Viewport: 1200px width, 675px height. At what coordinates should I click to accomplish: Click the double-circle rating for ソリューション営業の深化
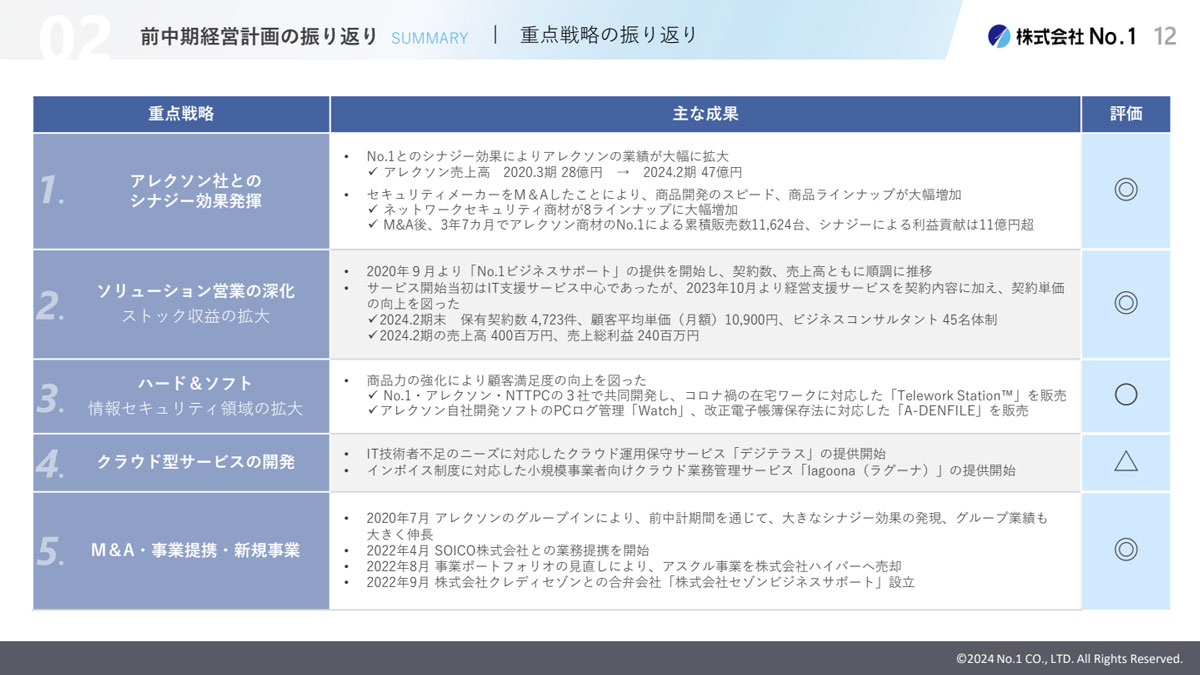tap(1126, 303)
